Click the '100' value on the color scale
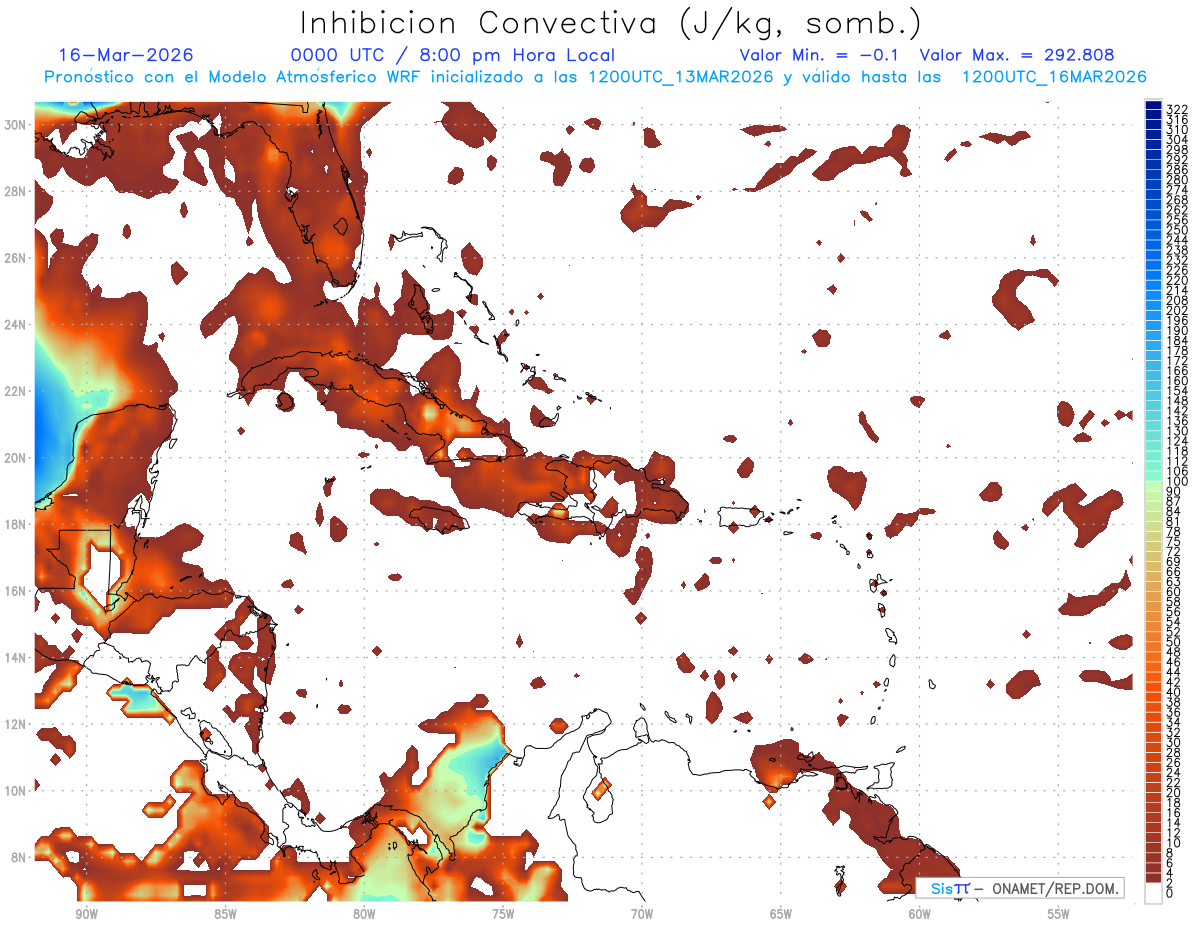Viewport: 1200px width, 927px height. [1177, 482]
